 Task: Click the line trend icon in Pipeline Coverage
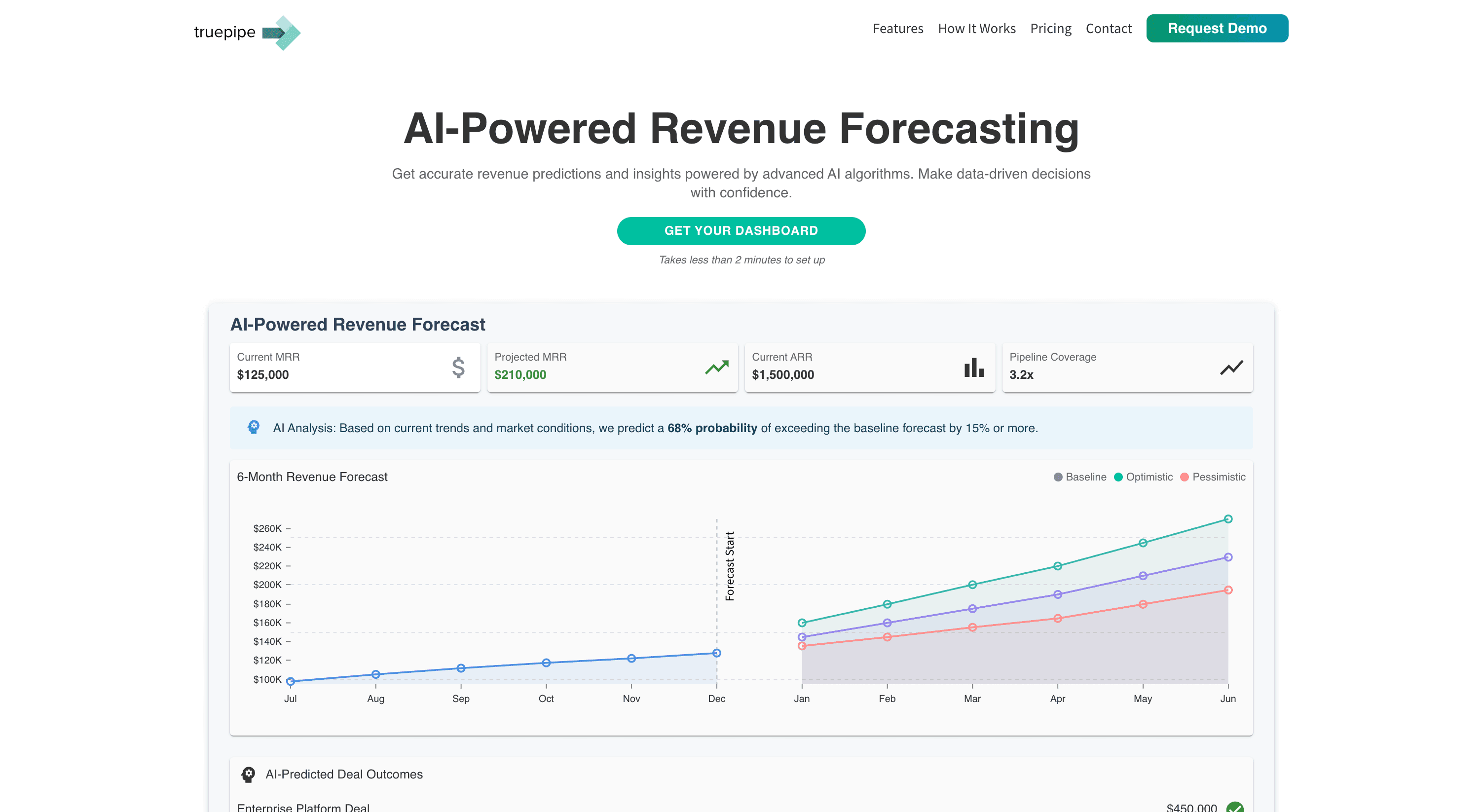[x=1231, y=367]
